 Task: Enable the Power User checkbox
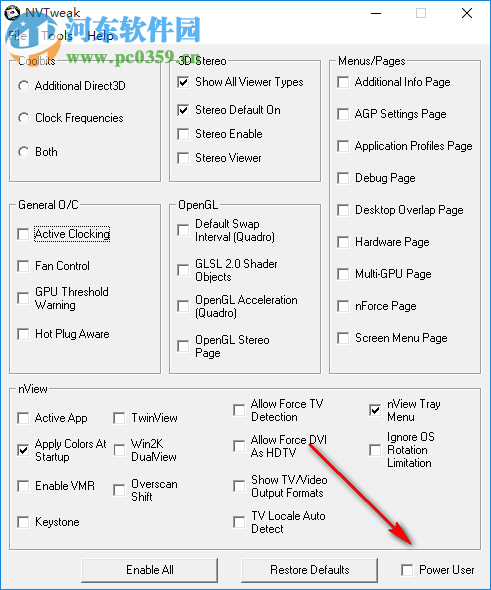tap(407, 570)
